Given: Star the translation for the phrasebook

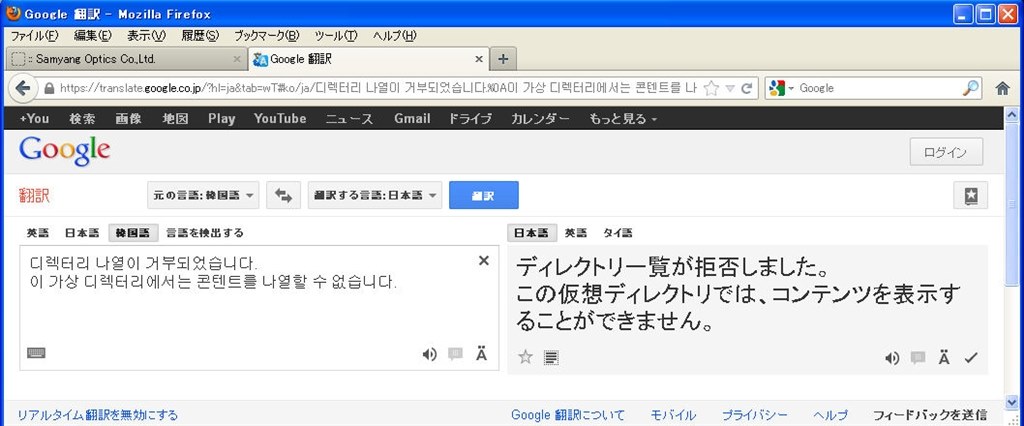Looking at the screenshot, I should [526, 357].
